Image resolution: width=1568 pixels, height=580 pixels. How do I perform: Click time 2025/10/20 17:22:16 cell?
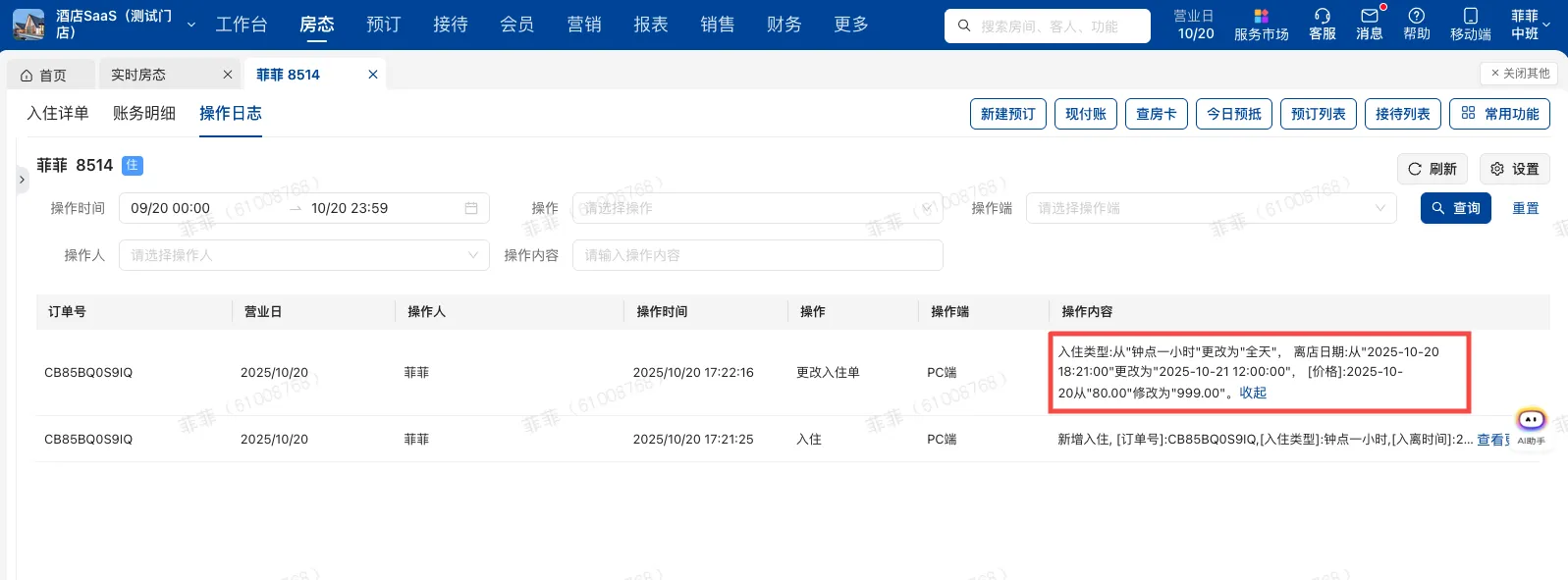pos(693,373)
